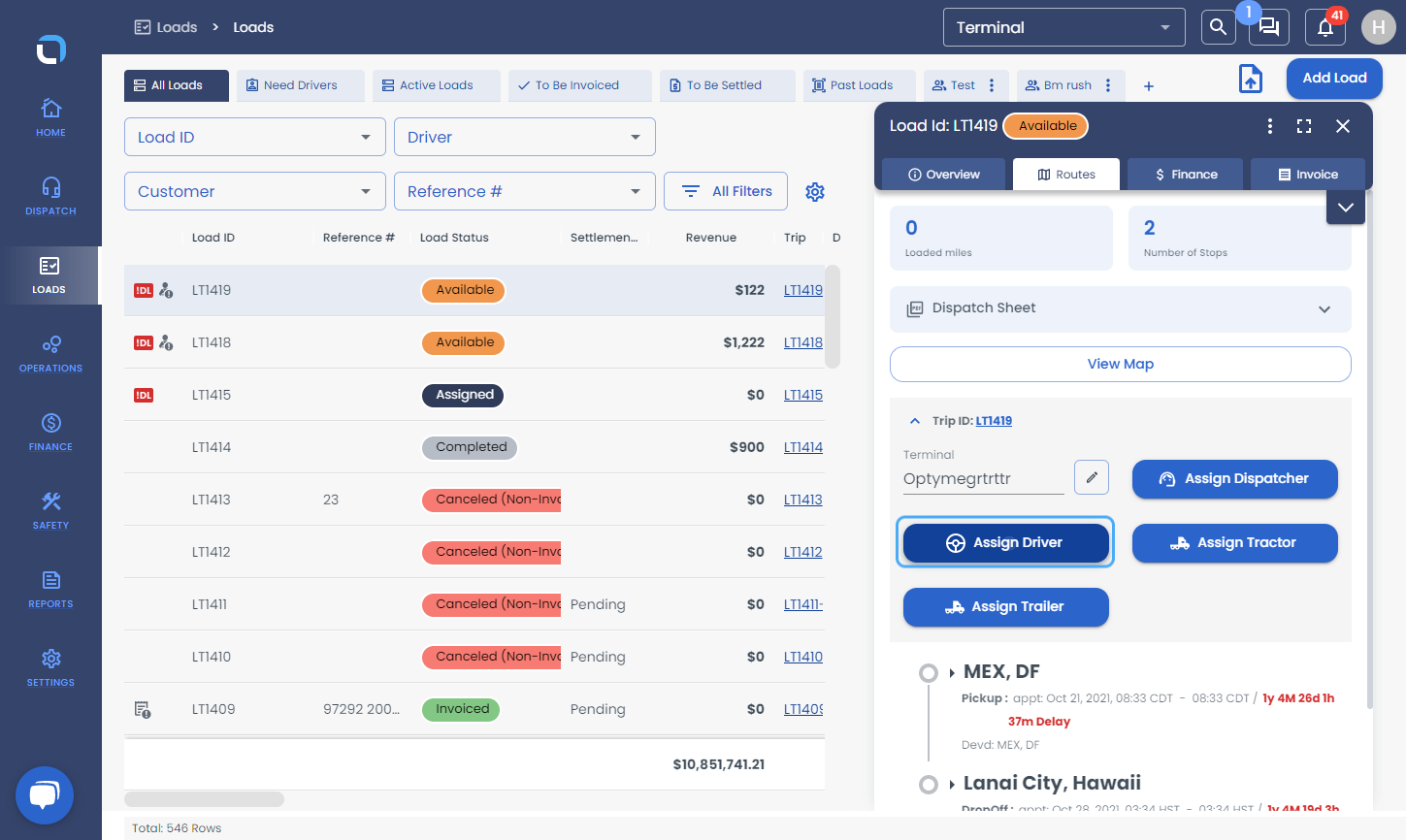Open the Finance sidebar section

pyautogui.click(x=50, y=432)
